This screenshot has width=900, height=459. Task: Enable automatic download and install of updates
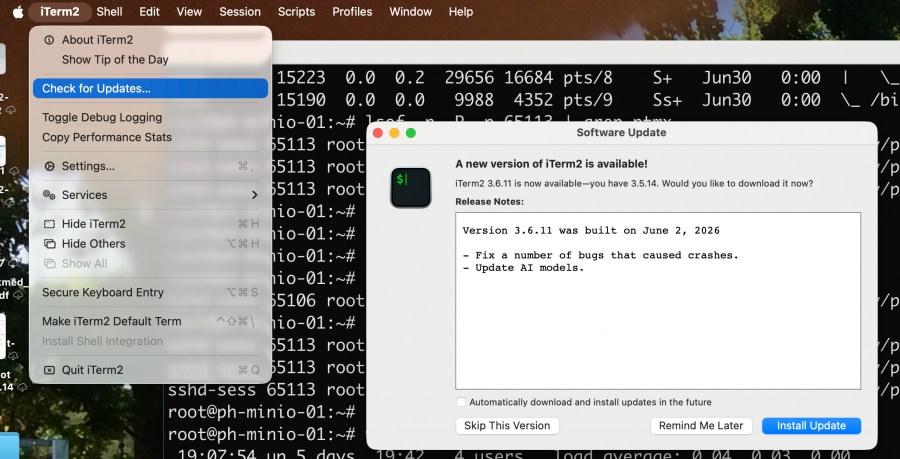[461, 402]
